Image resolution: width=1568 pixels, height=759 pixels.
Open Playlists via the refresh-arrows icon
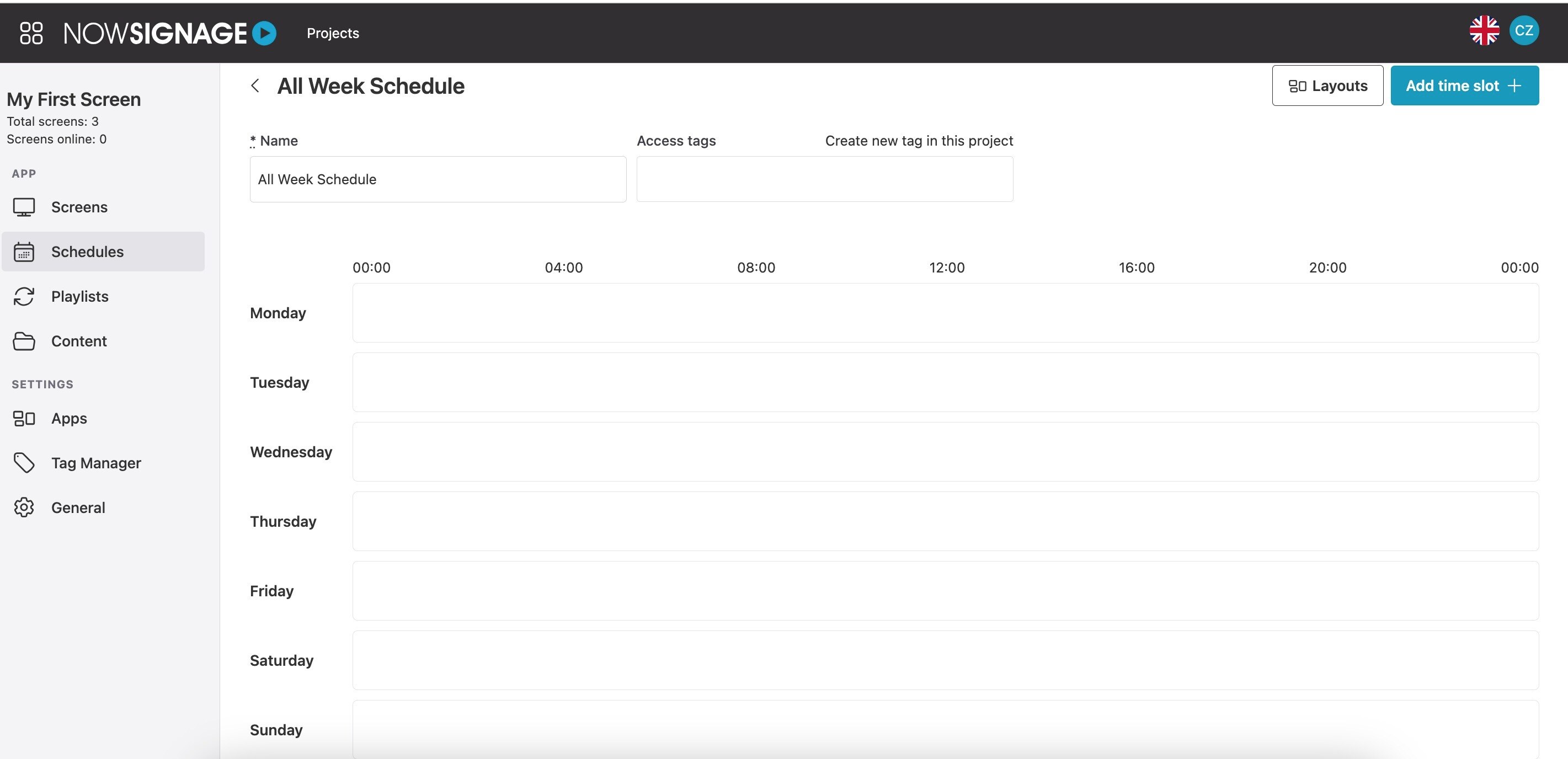pos(24,296)
